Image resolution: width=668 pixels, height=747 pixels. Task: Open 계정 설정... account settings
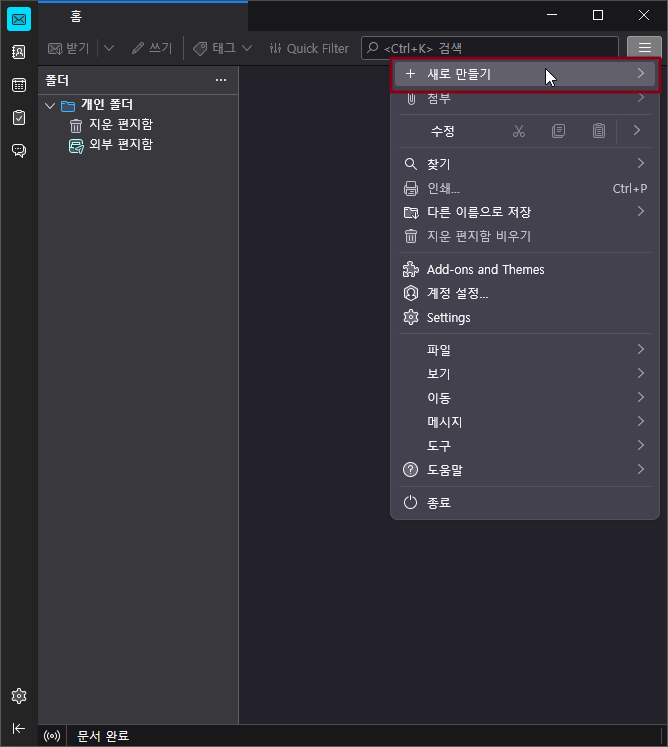525,293
